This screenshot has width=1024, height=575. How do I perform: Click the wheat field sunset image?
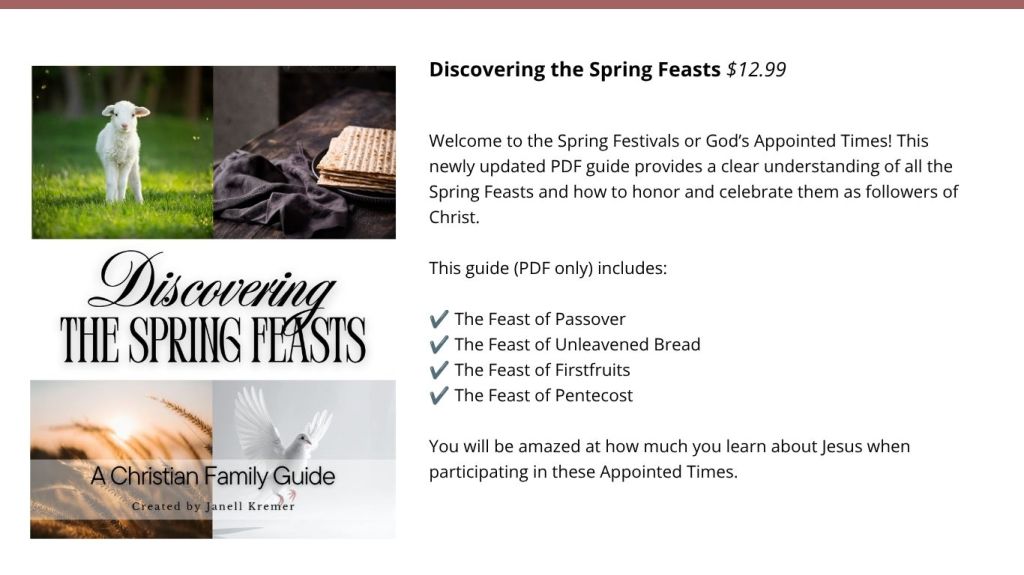click(x=121, y=459)
